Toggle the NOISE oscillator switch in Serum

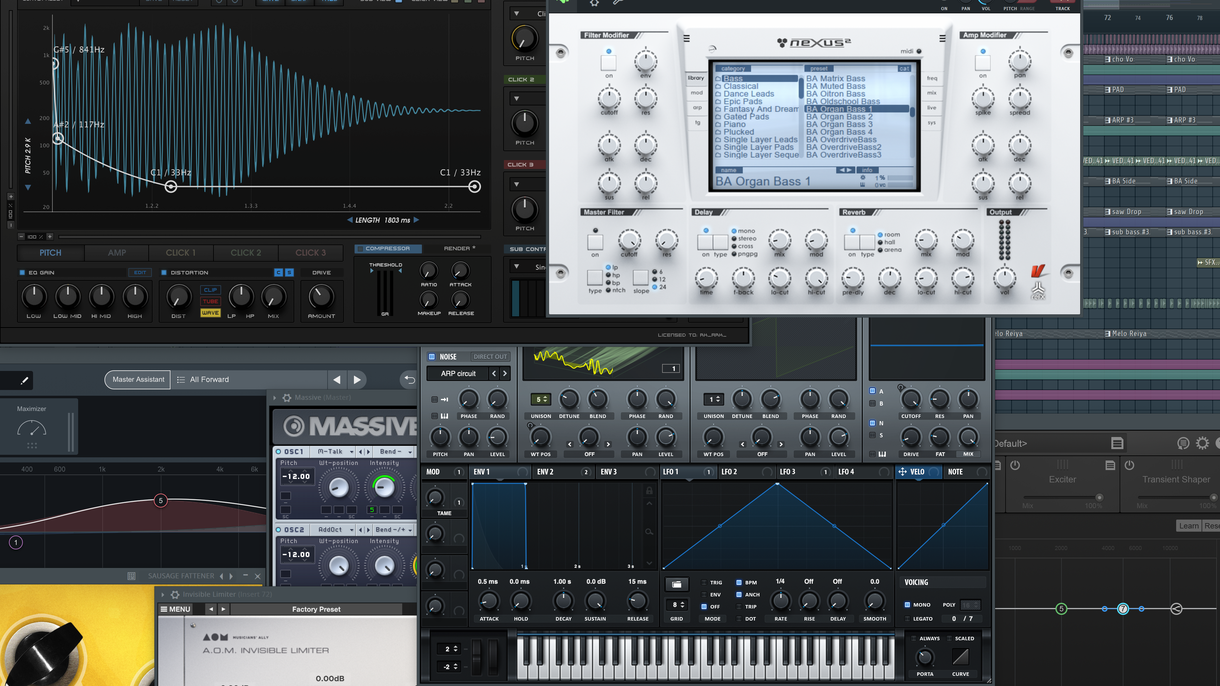point(432,357)
